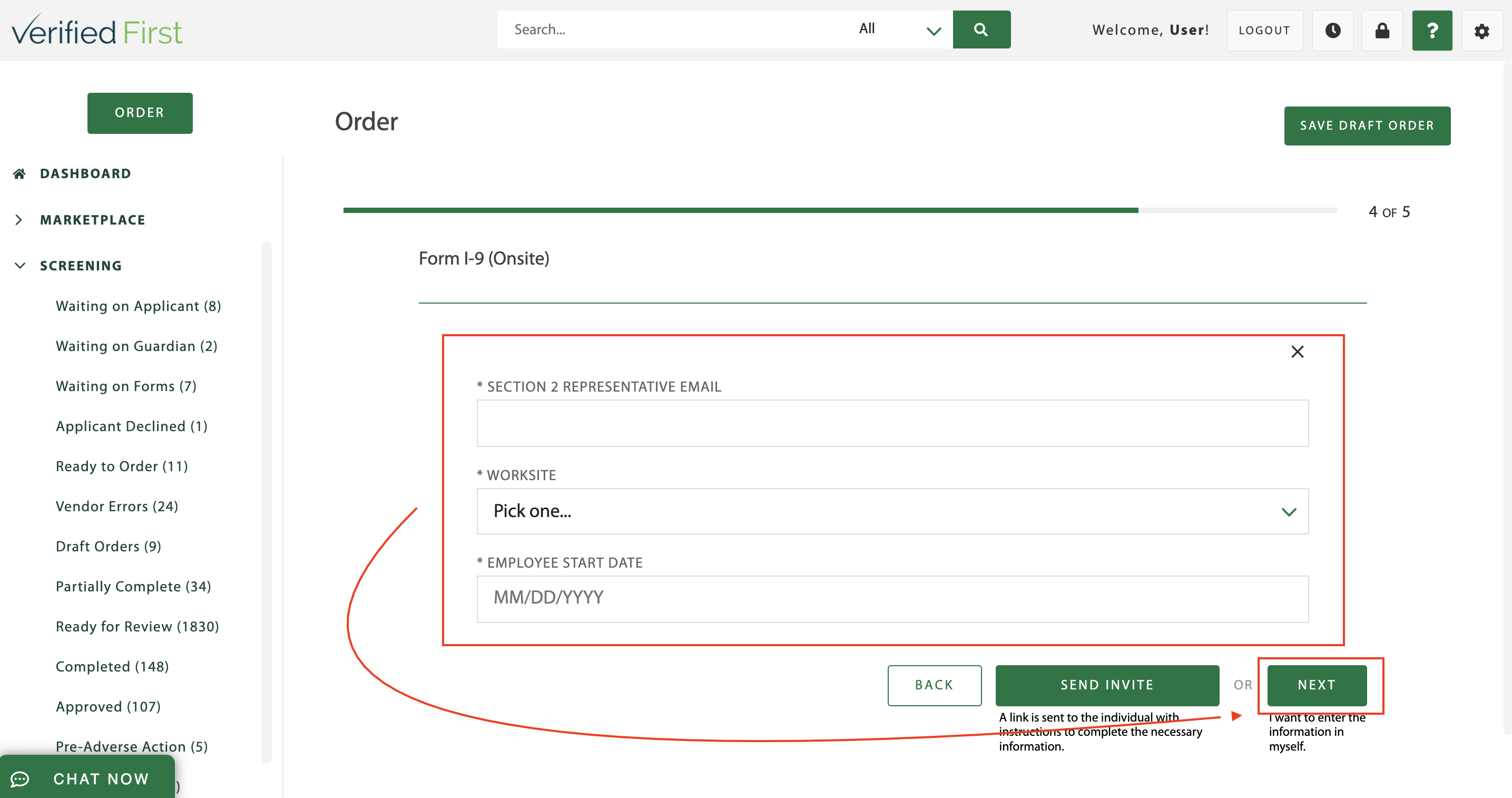Click the order progress bar
This screenshot has width=1512, height=798.
tap(839, 210)
